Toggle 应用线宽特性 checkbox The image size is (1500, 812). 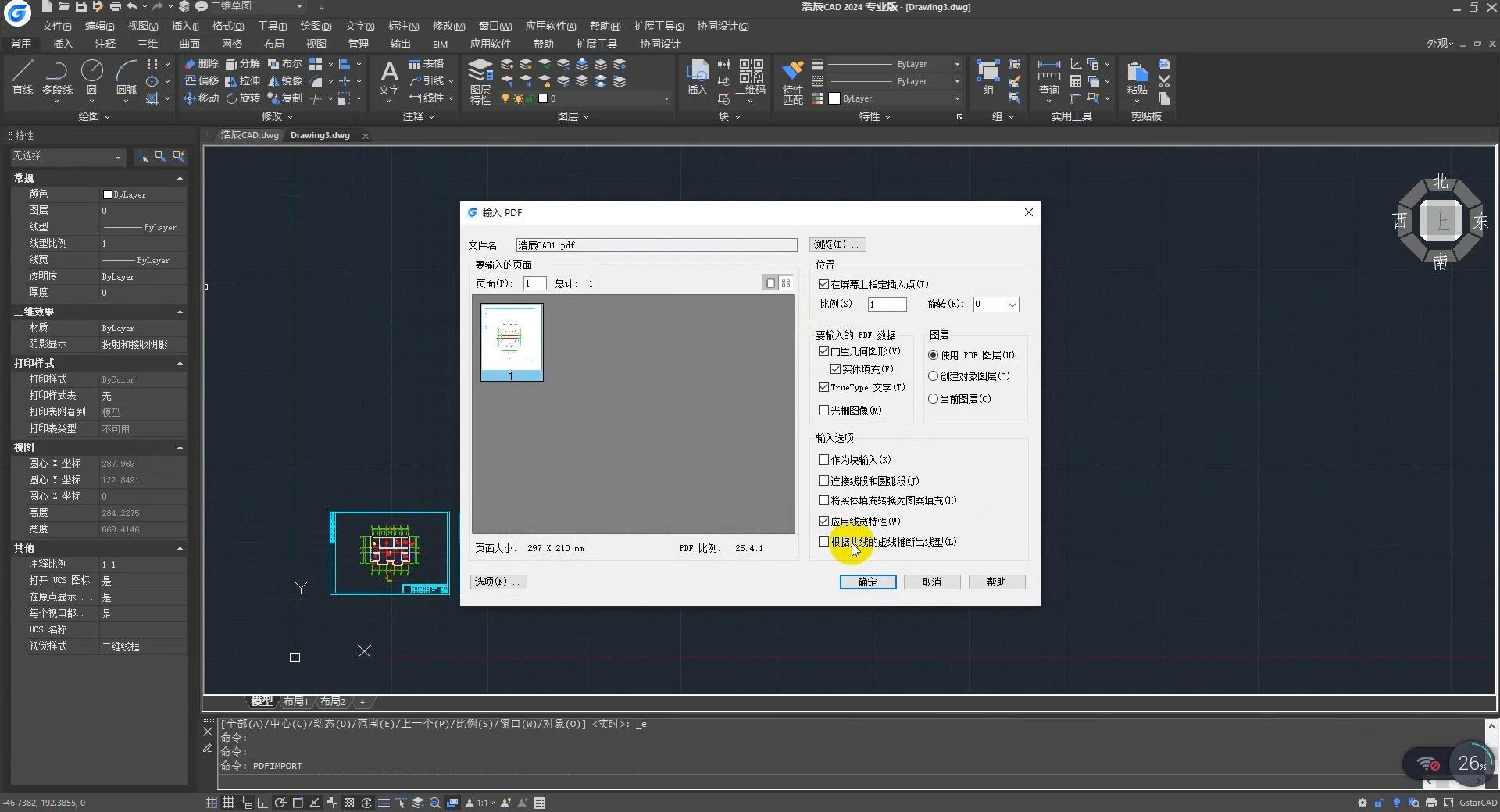click(x=823, y=522)
